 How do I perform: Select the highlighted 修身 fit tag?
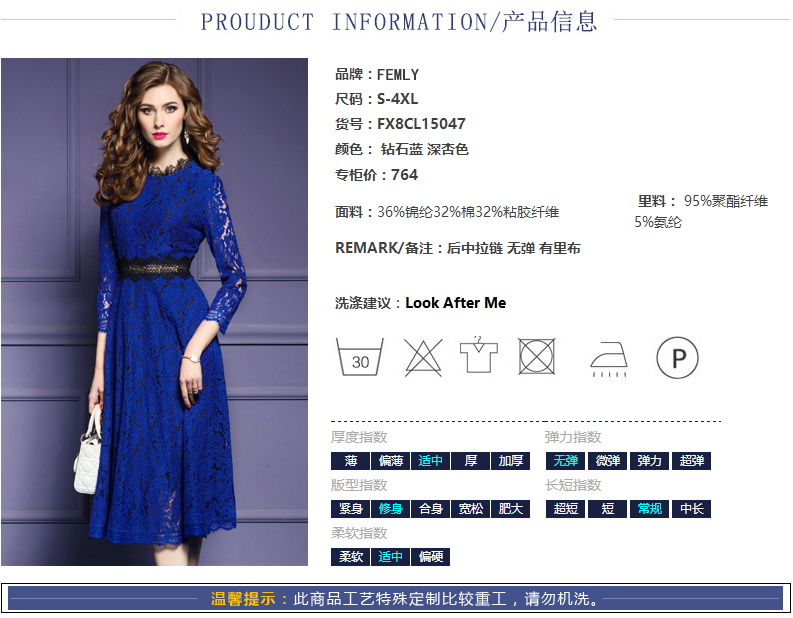(390, 509)
